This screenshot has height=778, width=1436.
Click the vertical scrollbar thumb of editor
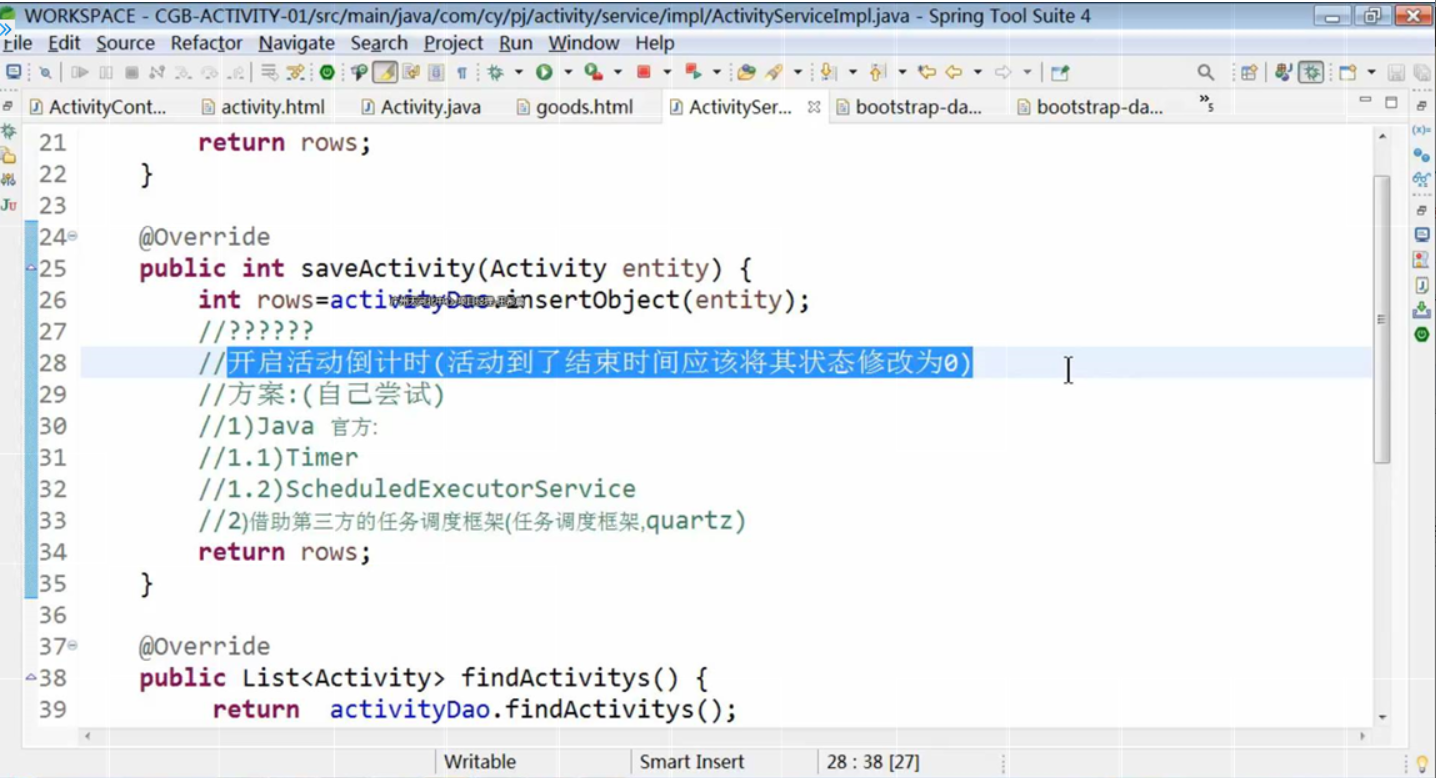1382,319
